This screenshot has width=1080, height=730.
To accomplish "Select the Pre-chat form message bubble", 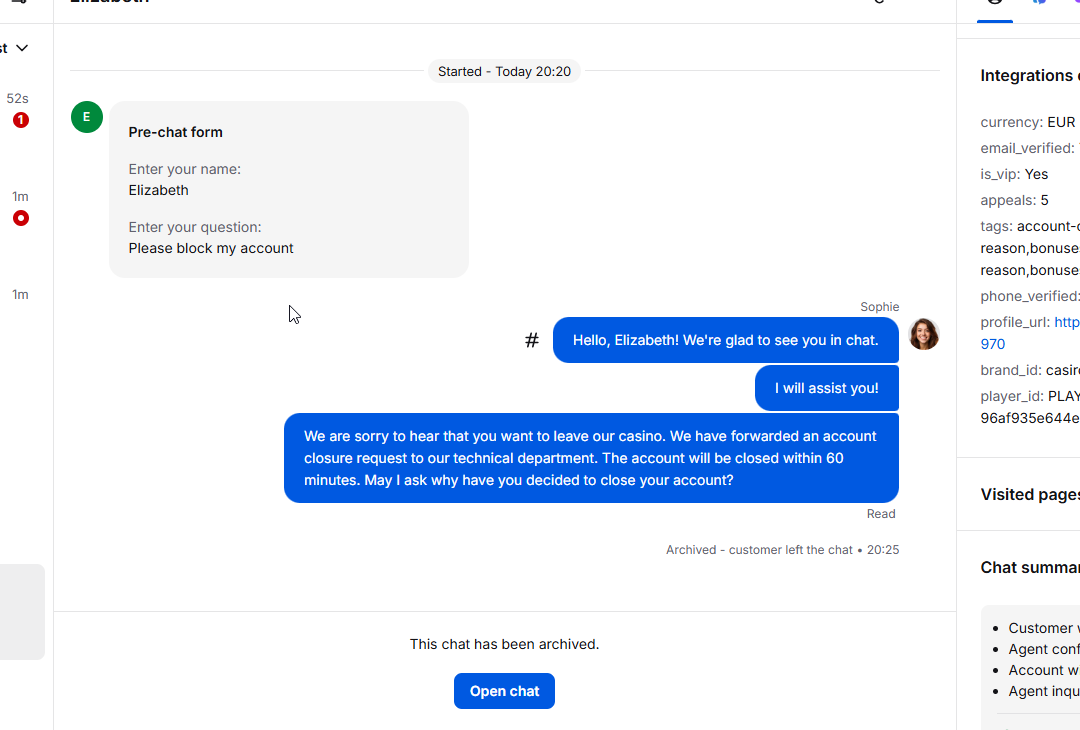I will [x=288, y=189].
